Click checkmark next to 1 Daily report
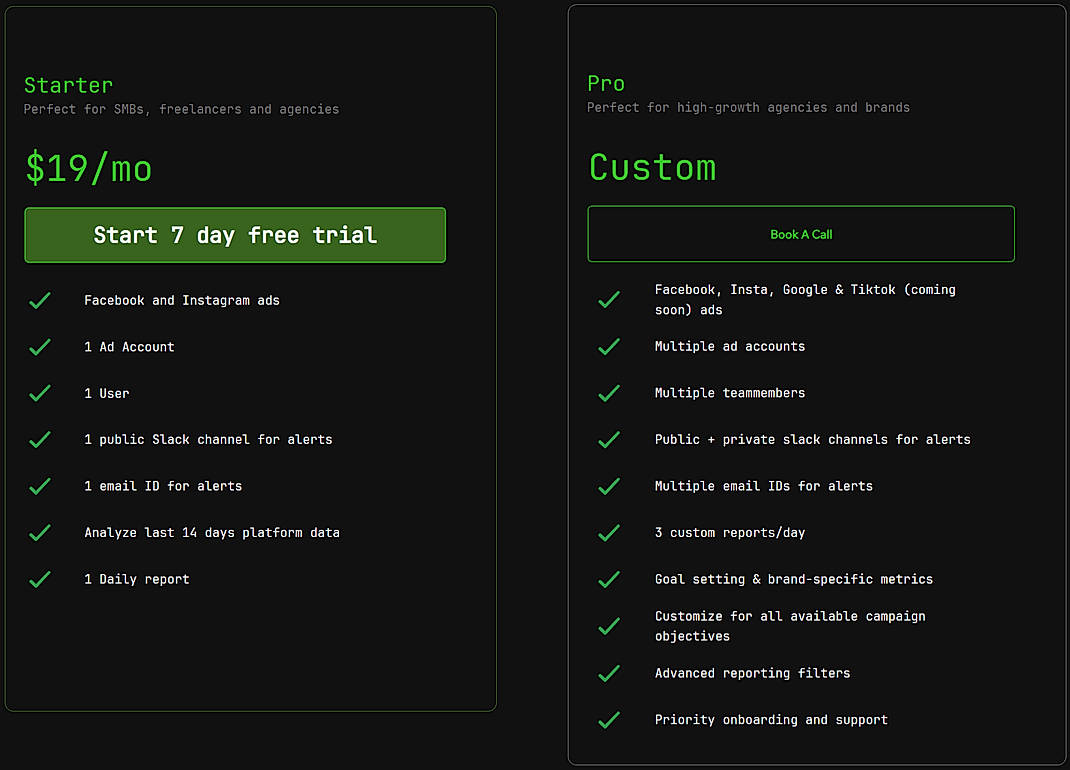 pos(40,579)
